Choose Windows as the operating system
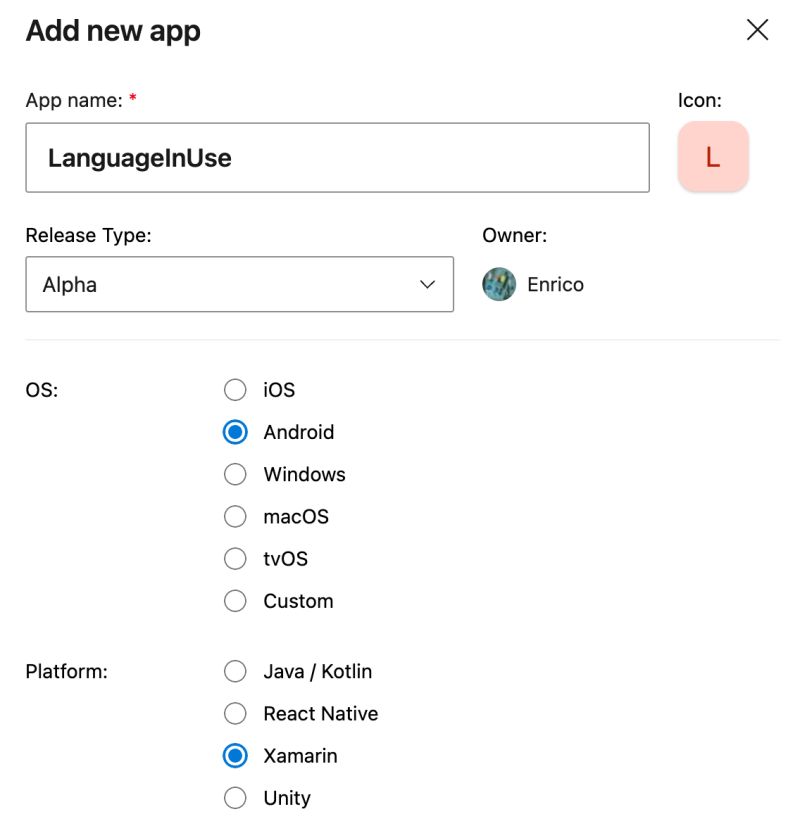This screenshot has height=833, width=800. [235, 474]
